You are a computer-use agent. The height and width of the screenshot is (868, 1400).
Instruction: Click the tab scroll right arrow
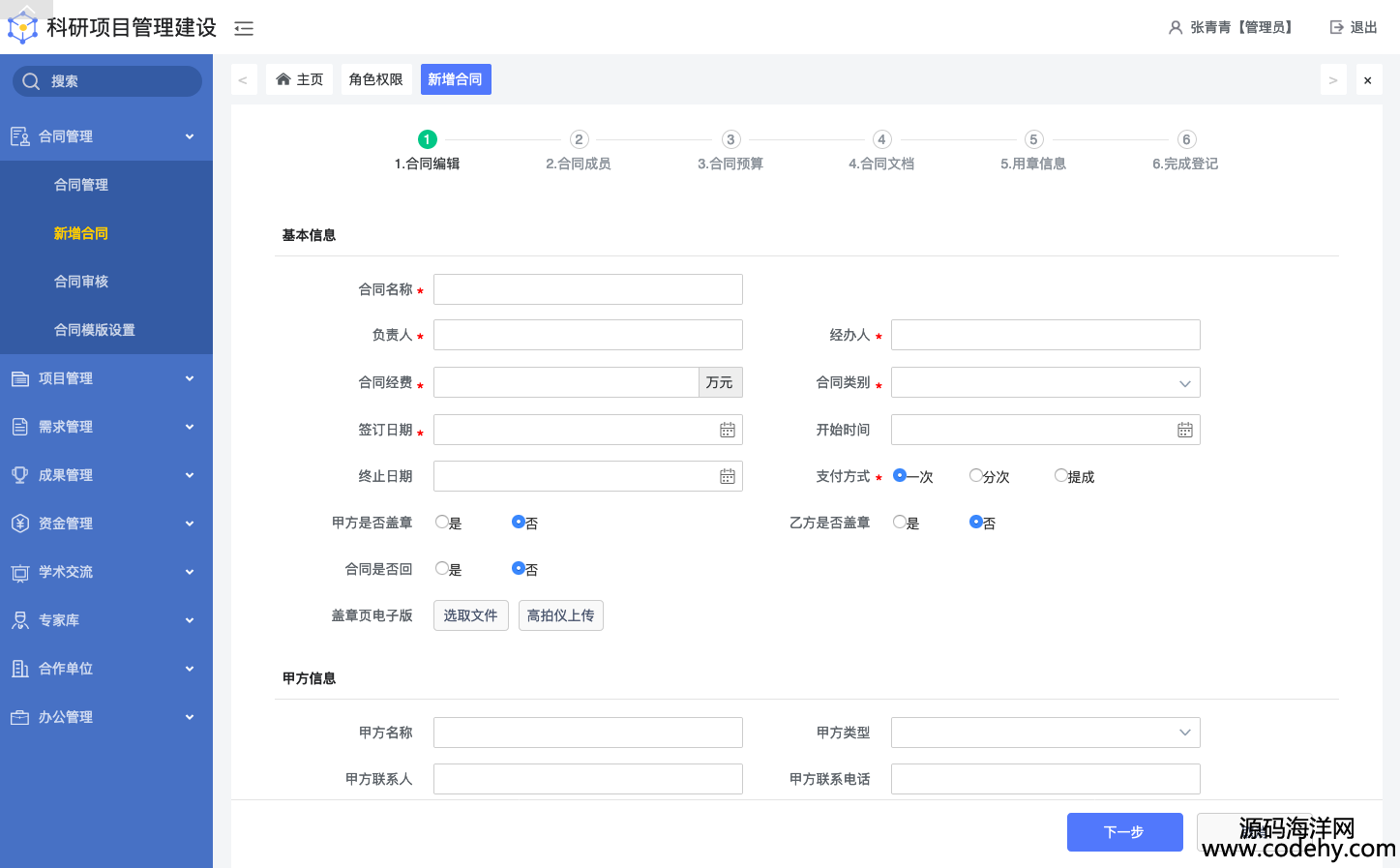click(x=1333, y=80)
